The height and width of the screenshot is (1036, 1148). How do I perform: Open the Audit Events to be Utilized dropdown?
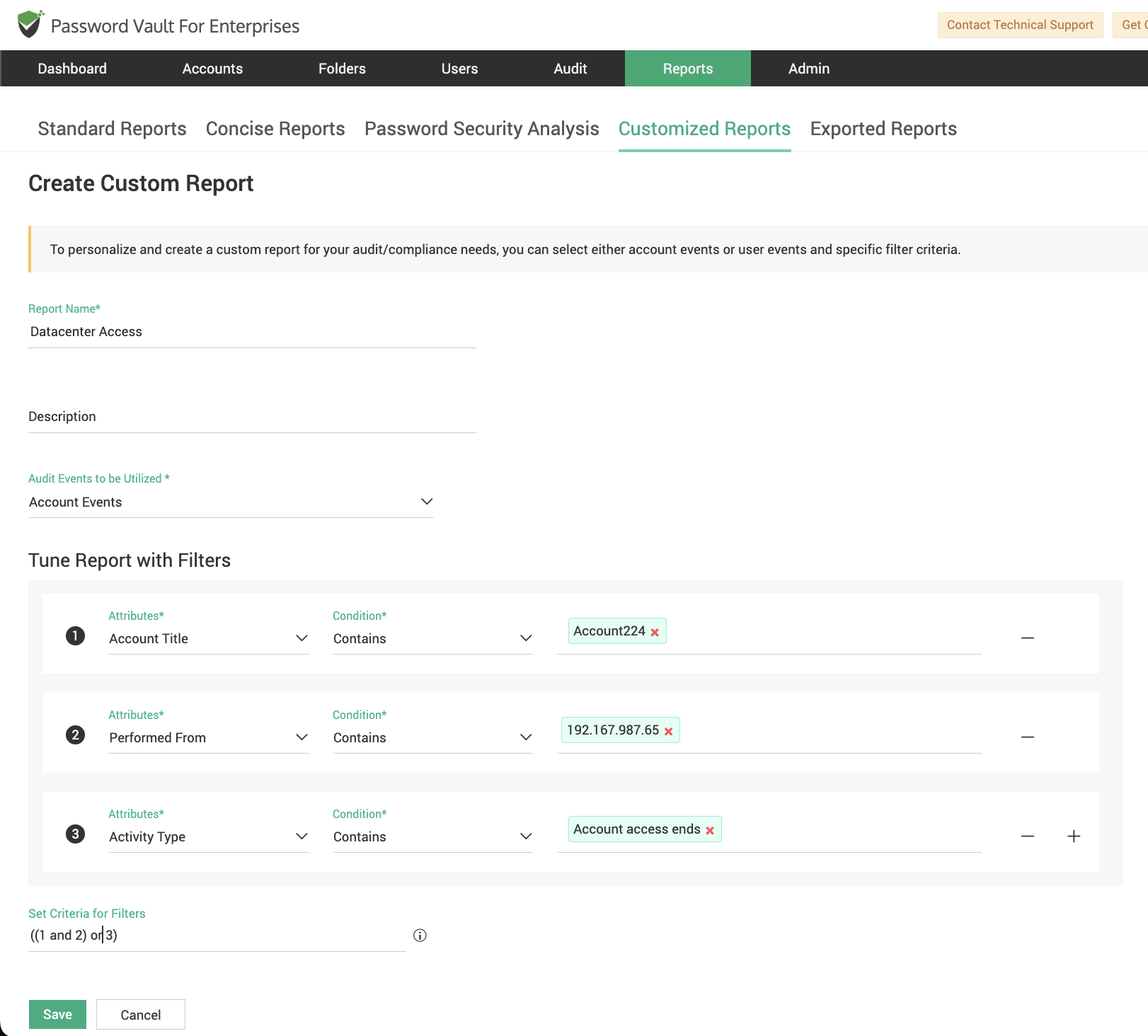pos(231,502)
